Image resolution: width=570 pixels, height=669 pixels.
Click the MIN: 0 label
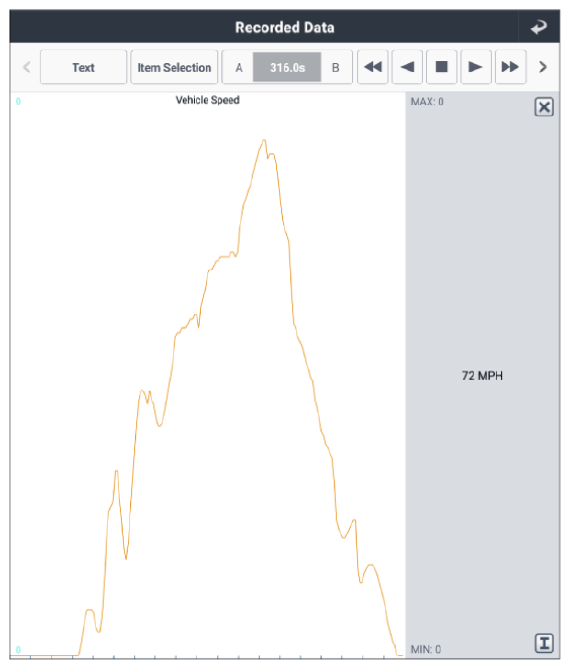426,649
